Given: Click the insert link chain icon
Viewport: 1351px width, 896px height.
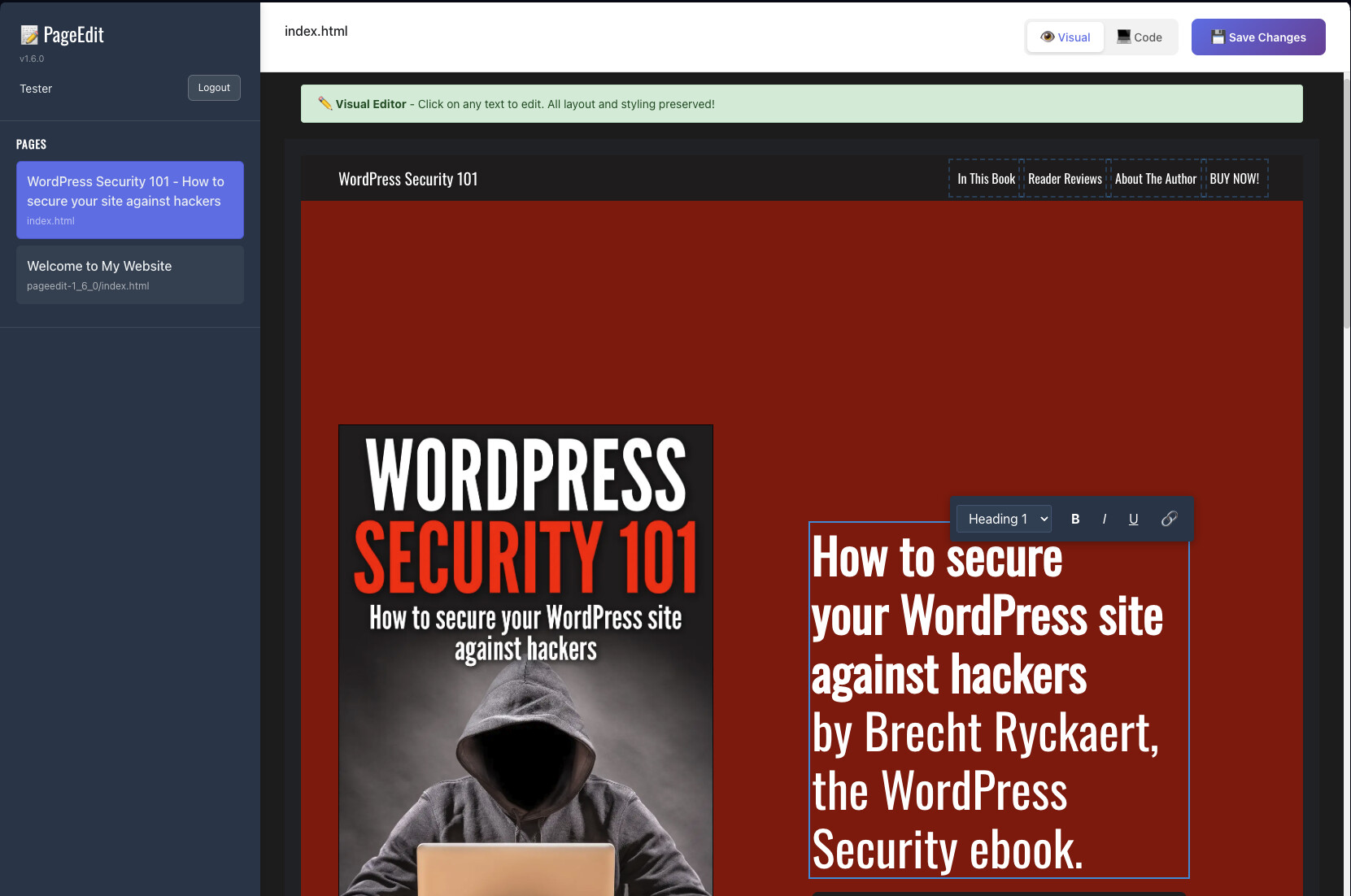Looking at the screenshot, I should click(1169, 519).
